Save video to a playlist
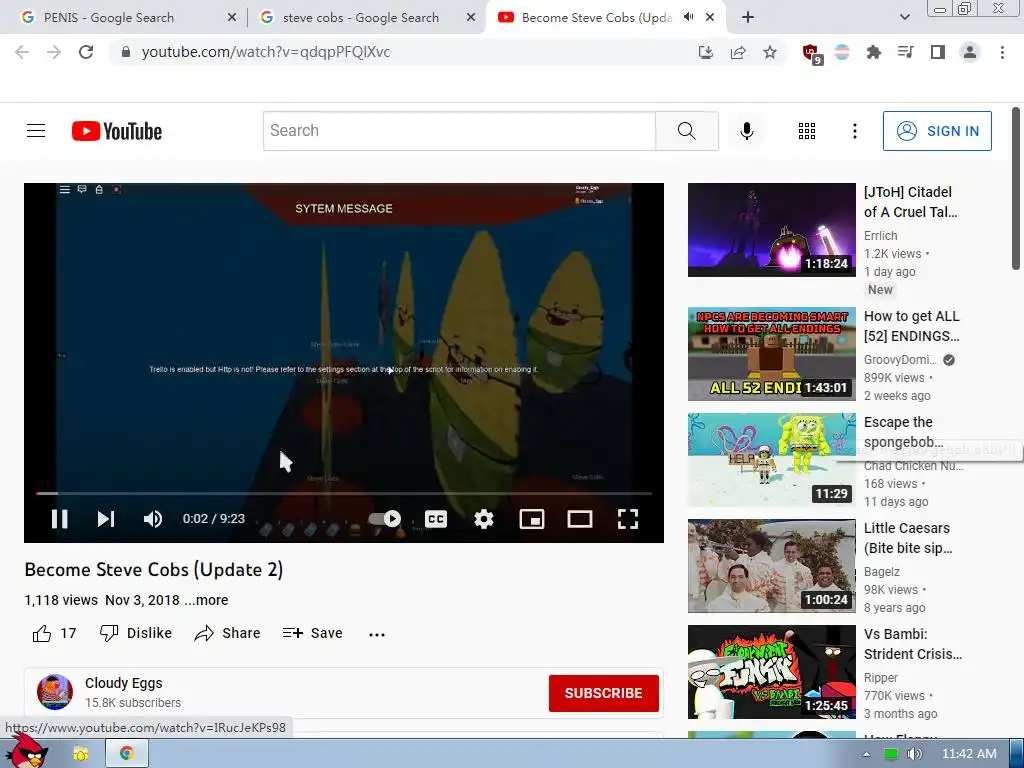The width and height of the screenshot is (1024, 768). click(x=312, y=633)
